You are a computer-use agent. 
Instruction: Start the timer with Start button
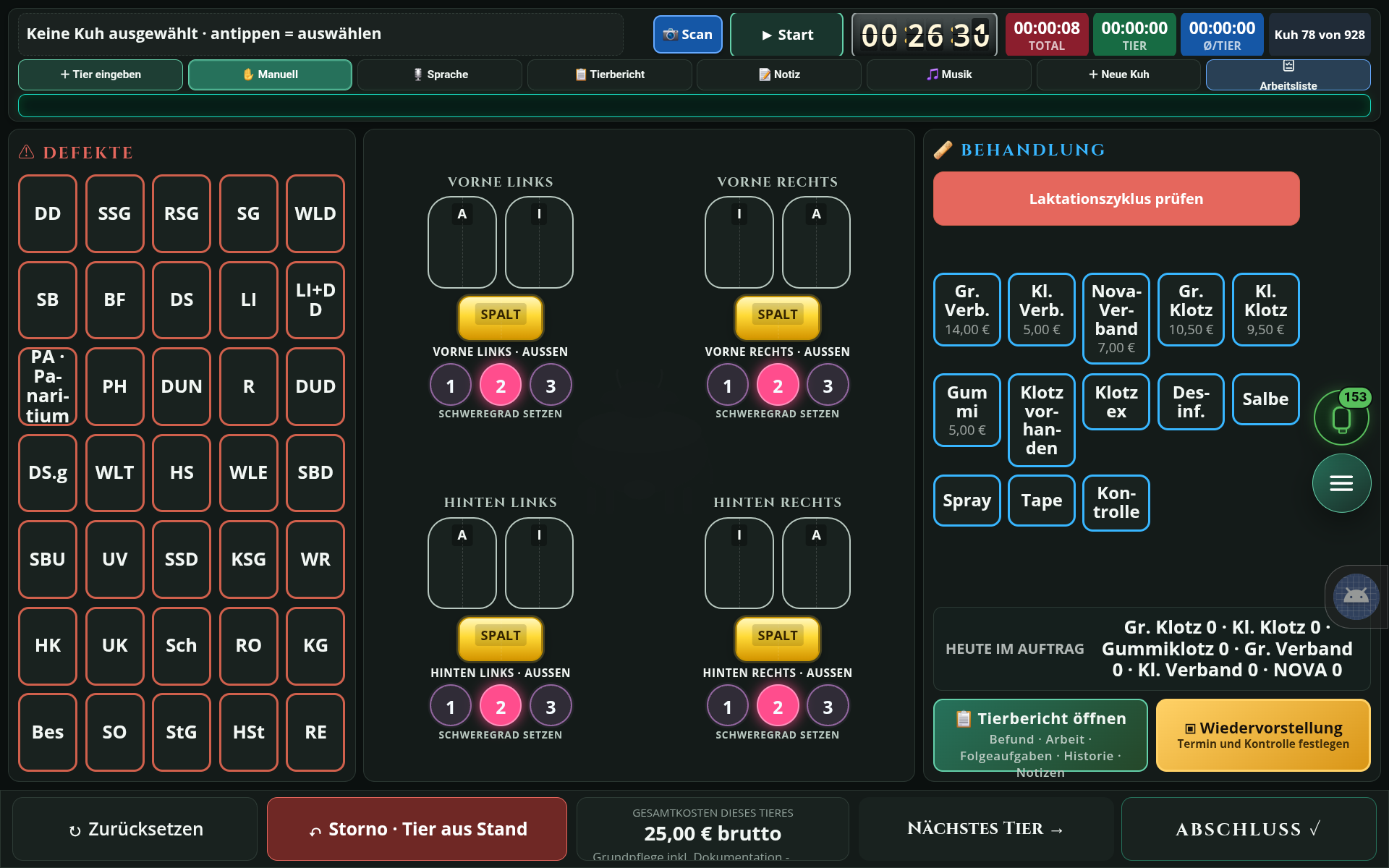[x=787, y=34]
